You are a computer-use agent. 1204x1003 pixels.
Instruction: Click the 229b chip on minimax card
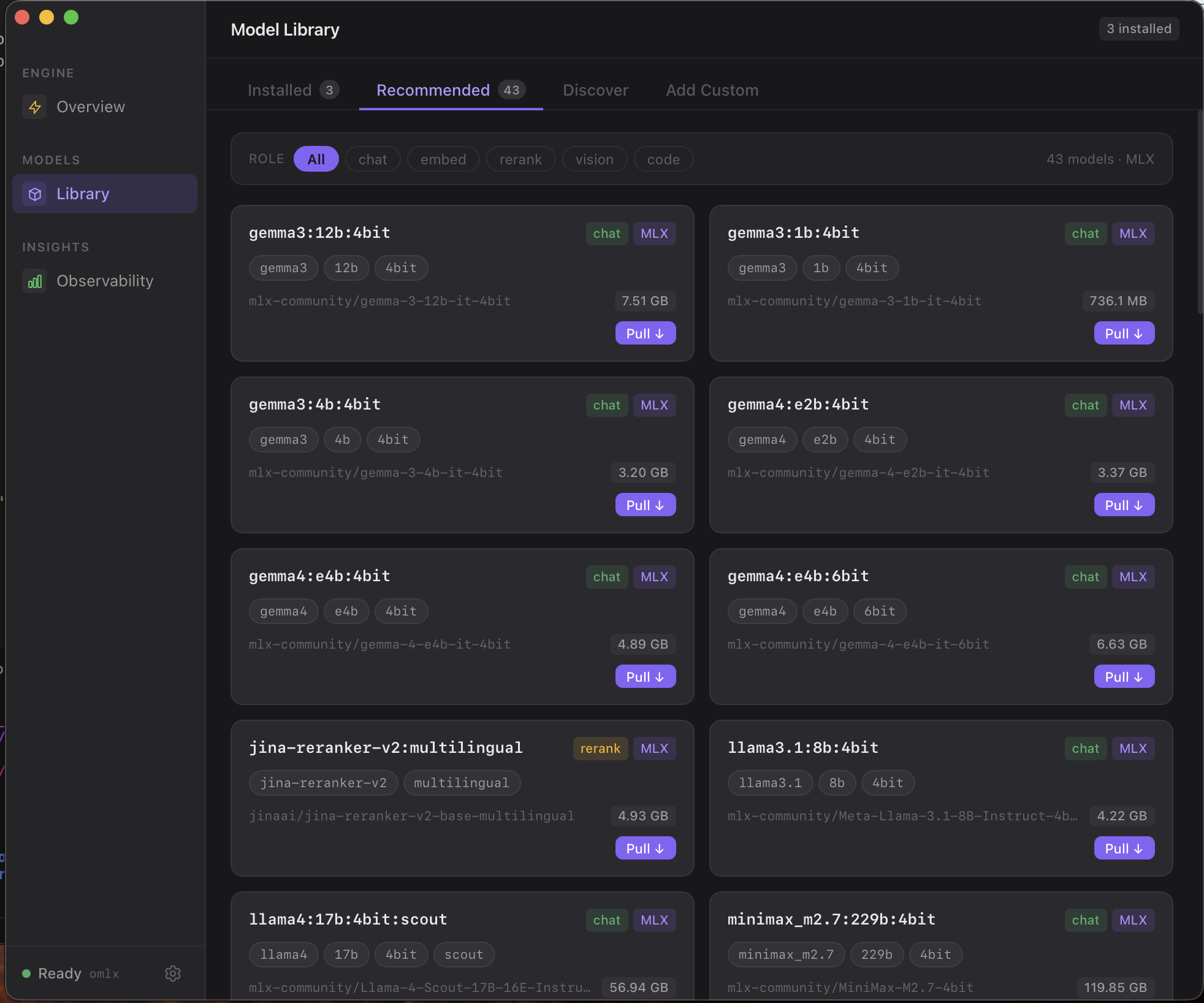pyautogui.click(x=877, y=955)
